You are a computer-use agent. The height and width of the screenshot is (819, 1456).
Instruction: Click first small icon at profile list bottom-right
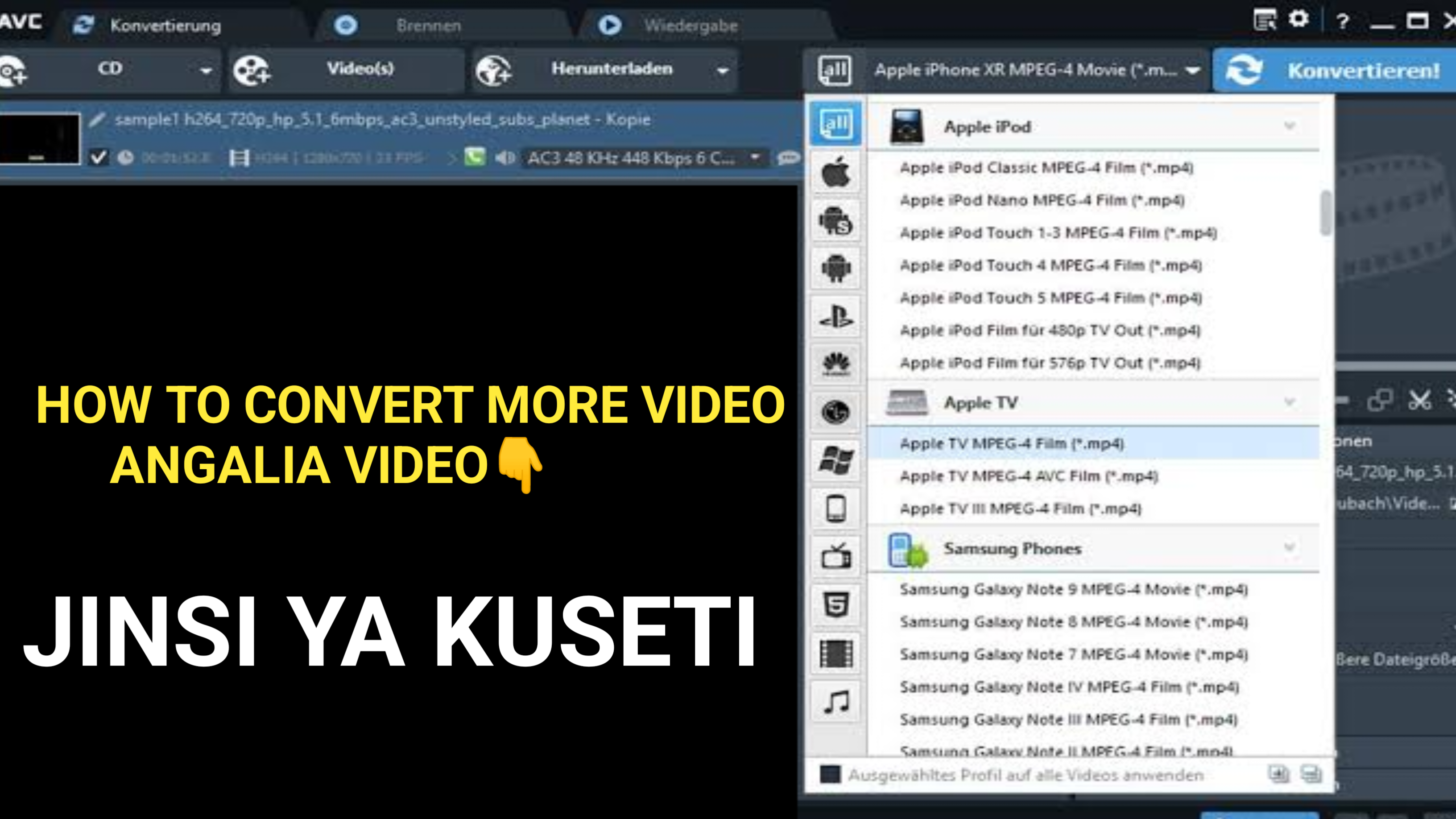point(1278,774)
